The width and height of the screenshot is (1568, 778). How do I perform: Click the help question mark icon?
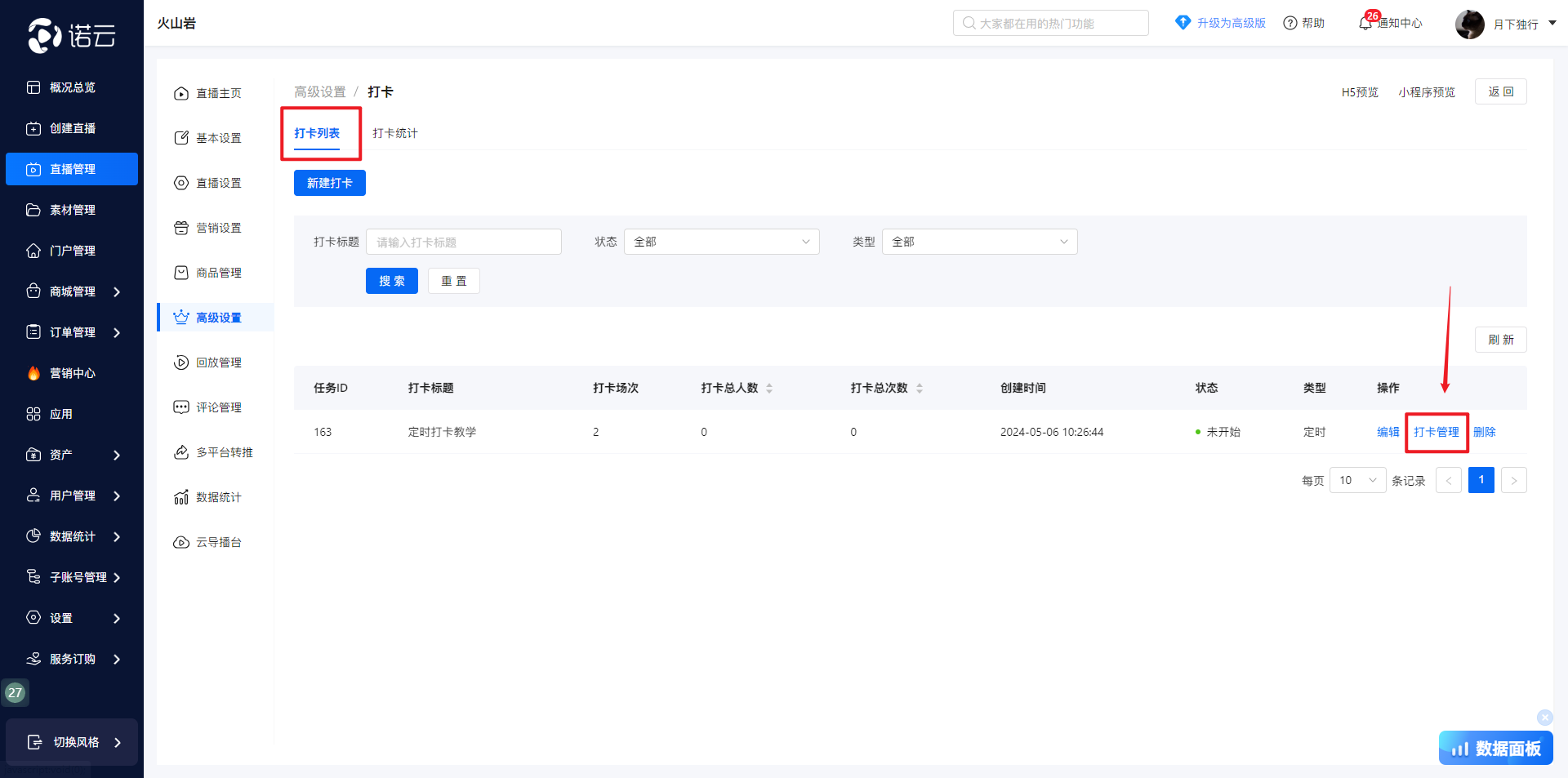tap(1290, 24)
